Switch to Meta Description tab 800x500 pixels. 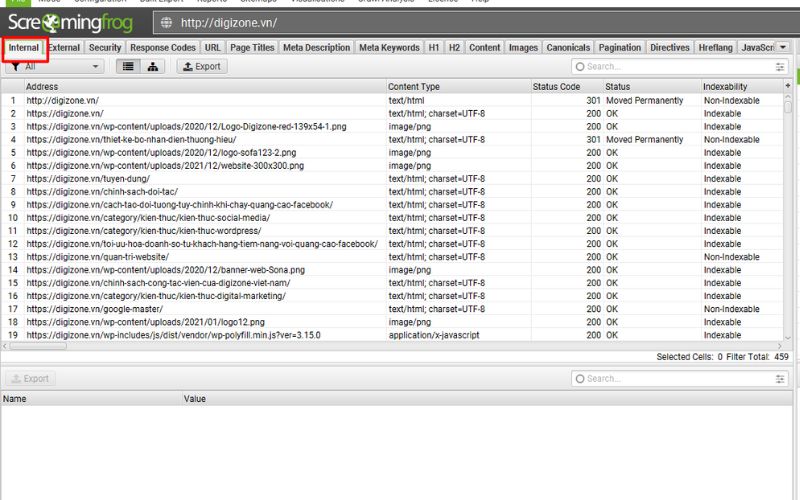coord(316,47)
